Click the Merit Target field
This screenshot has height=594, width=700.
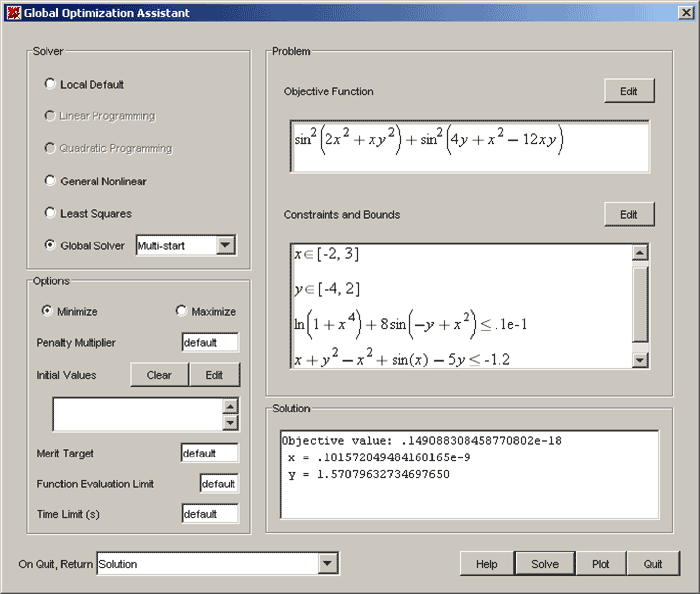pos(210,453)
